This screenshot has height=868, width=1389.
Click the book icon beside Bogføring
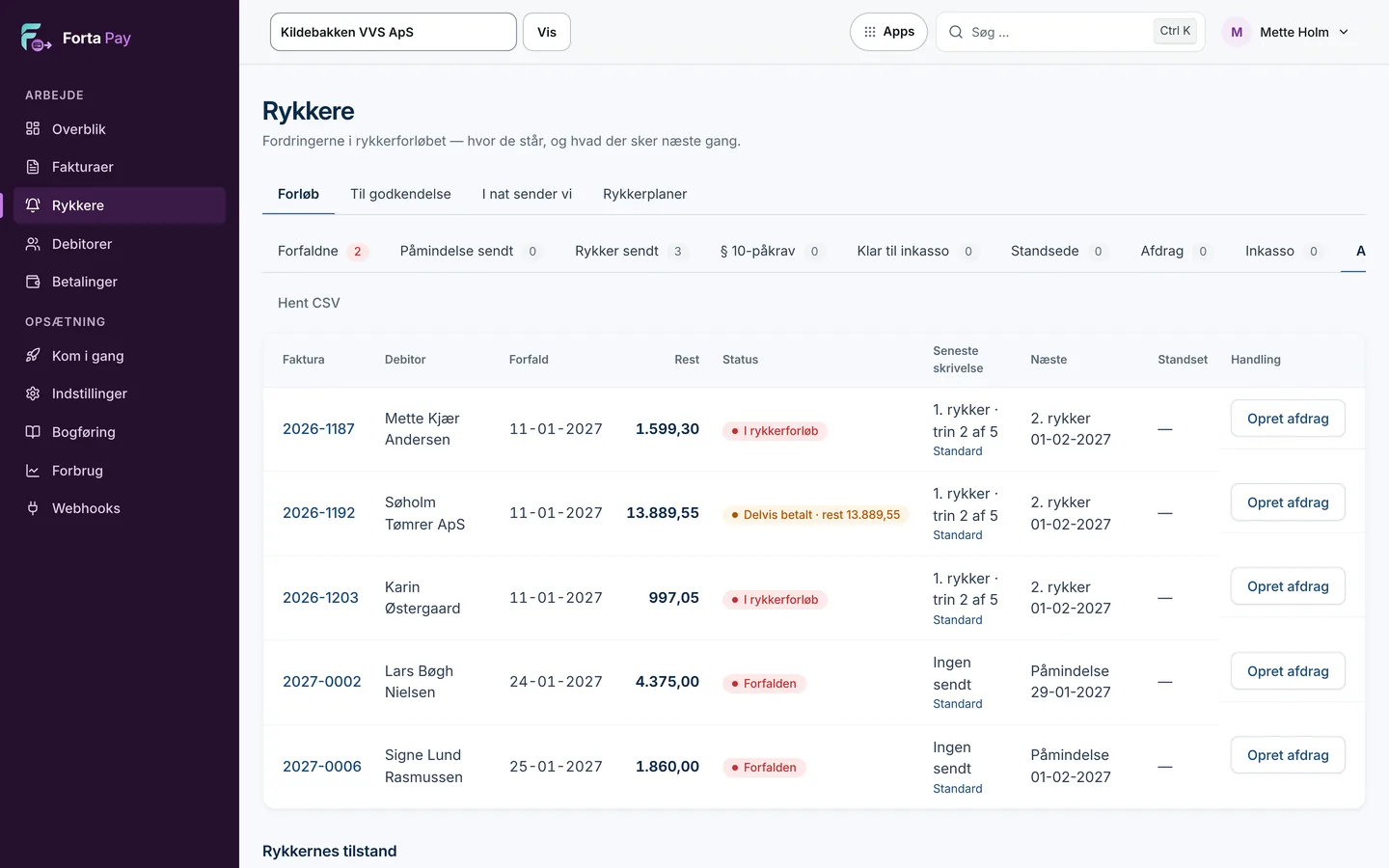[x=33, y=432]
